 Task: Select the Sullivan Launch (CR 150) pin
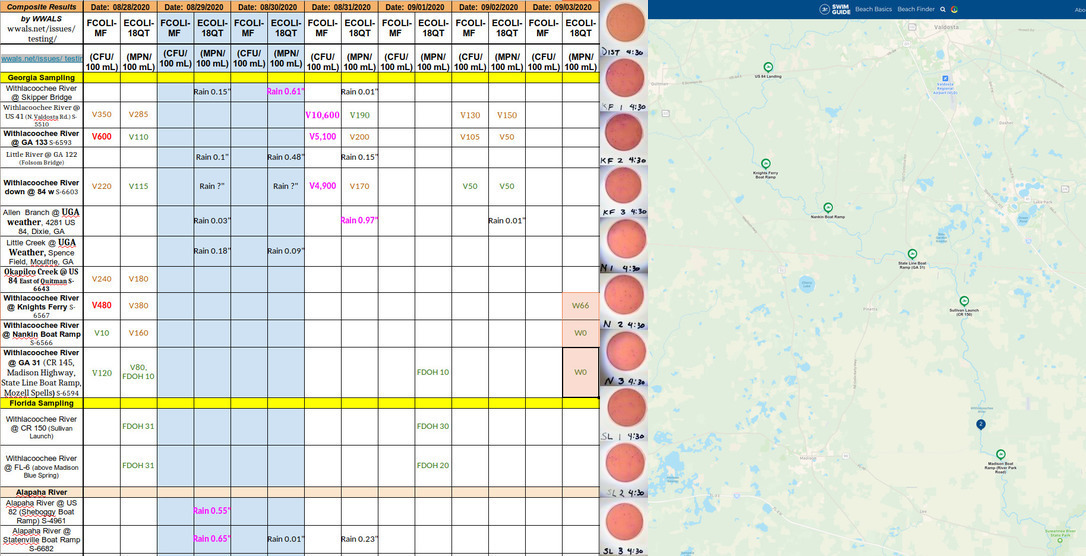964,301
